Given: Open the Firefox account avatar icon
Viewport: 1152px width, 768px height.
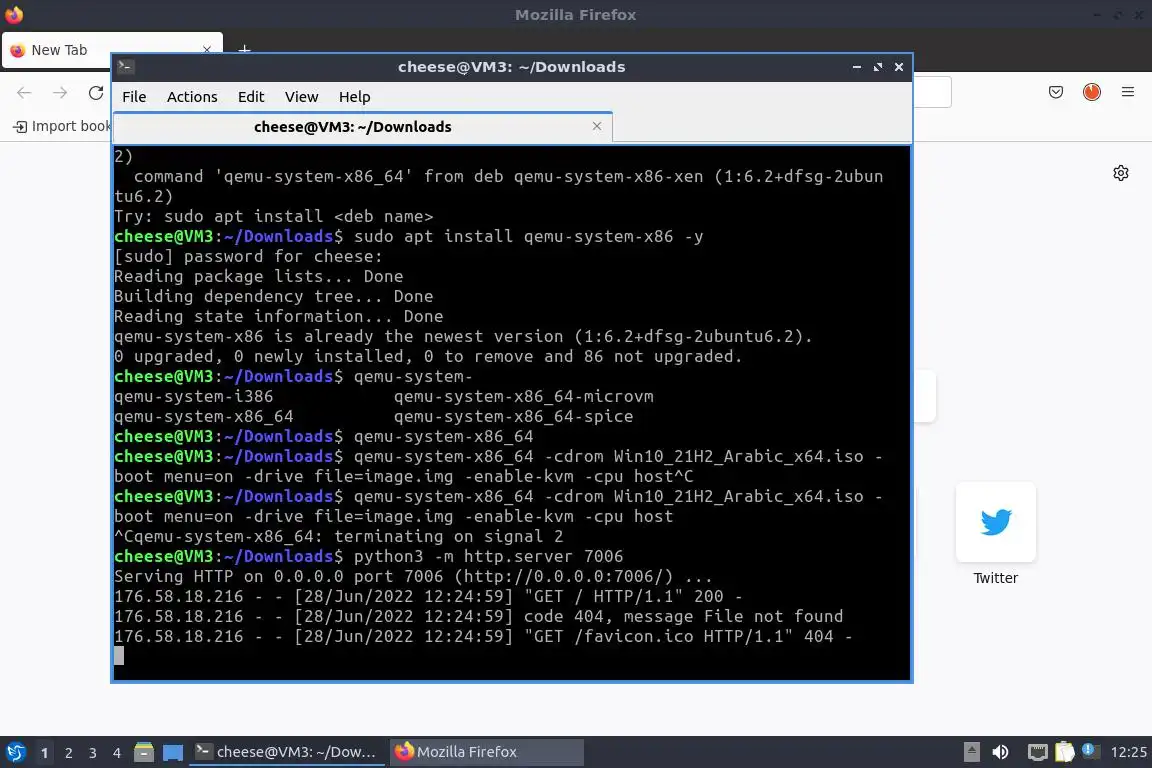Looking at the screenshot, I should point(1092,92).
